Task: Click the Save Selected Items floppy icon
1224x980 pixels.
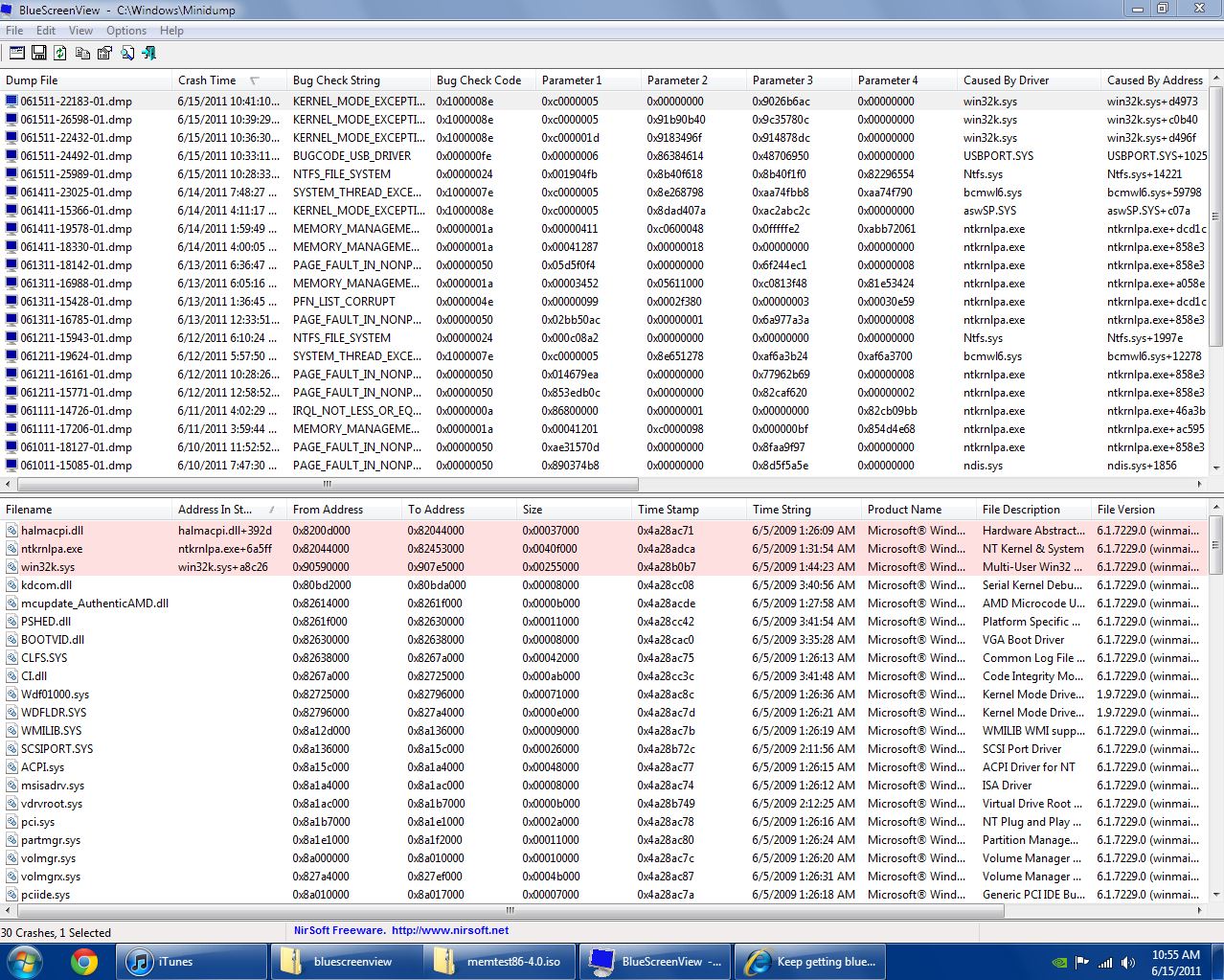Action: 39,53
